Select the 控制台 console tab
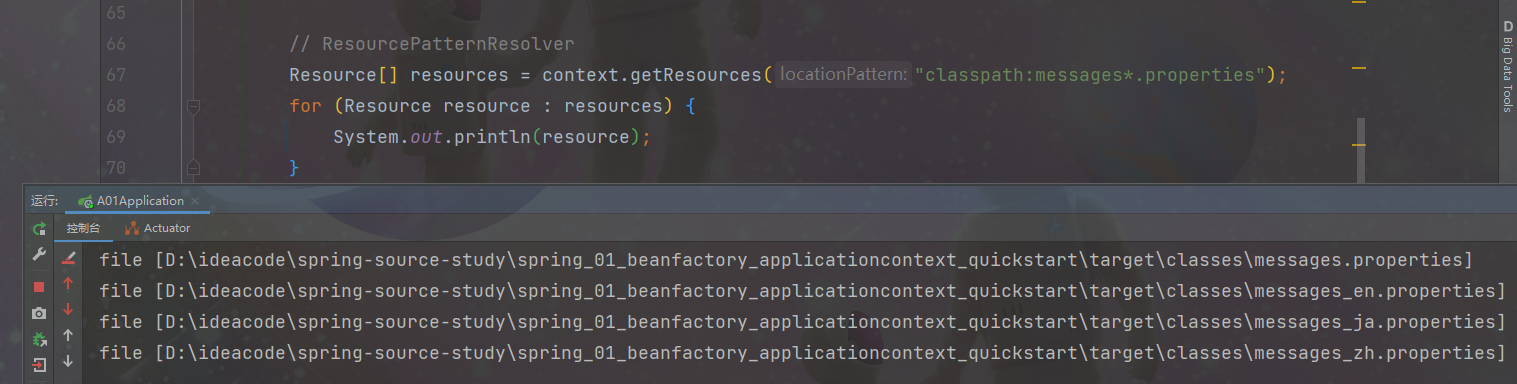Viewport: 1517px width, 384px height. 84,228
